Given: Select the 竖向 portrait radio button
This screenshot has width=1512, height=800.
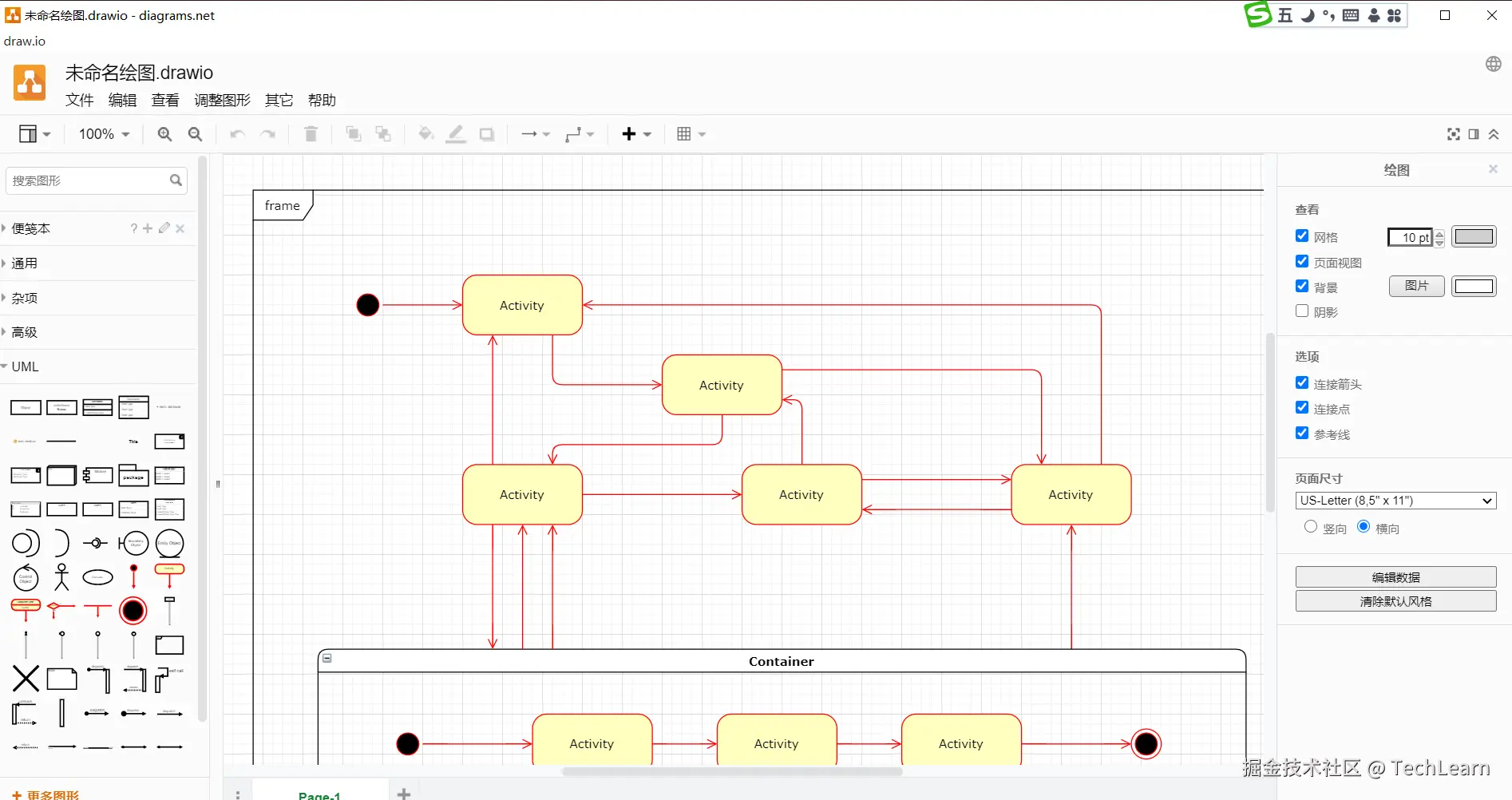Looking at the screenshot, I should tap(1311, 527).
